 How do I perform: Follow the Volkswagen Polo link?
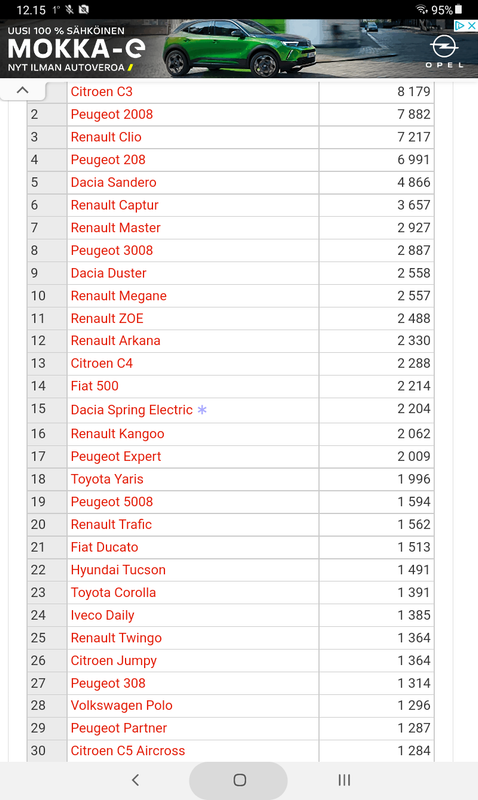tap(122, 706)
